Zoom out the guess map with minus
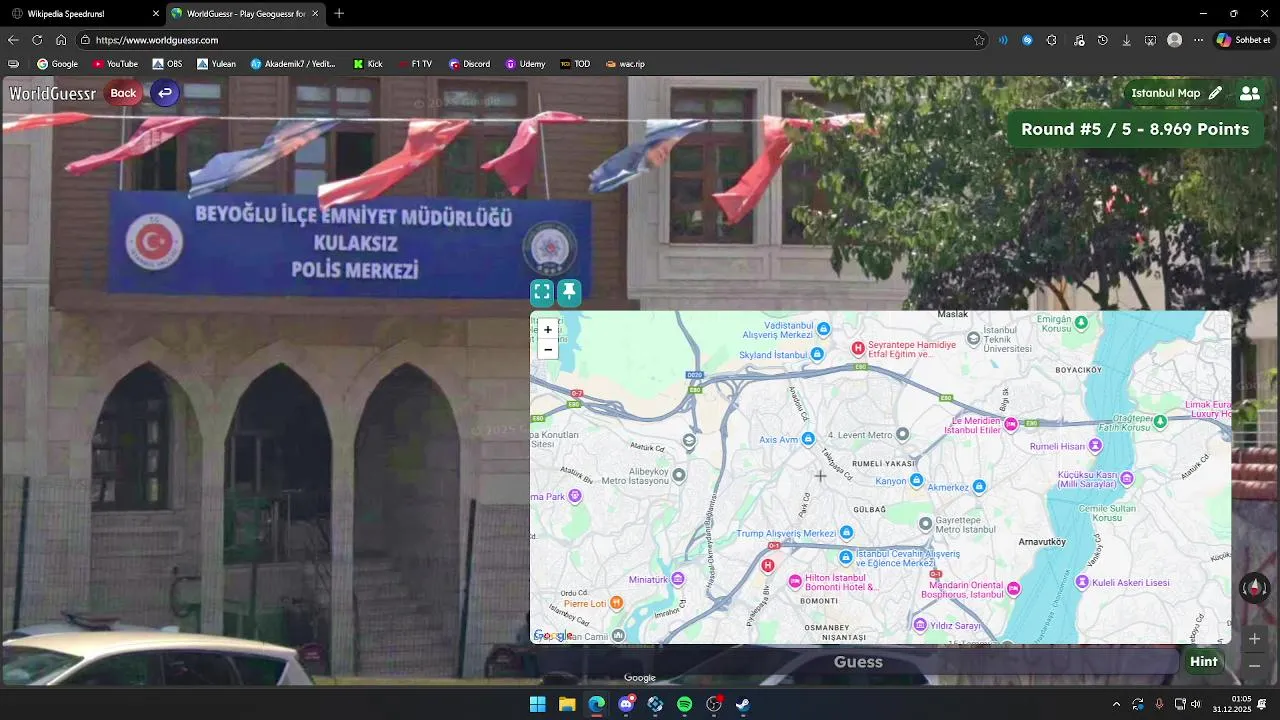 tap(547, 349)
